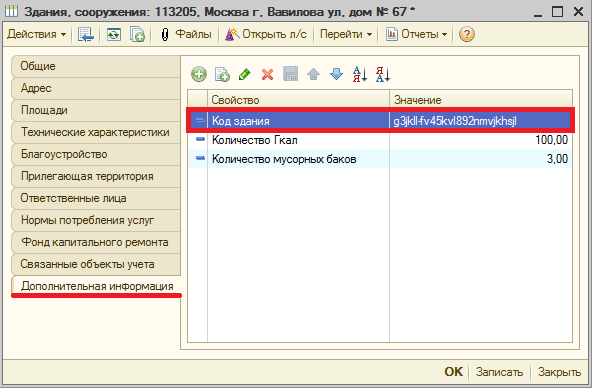592x388 pixels.
Task: Click the OK button
Action: pos(453,372)
